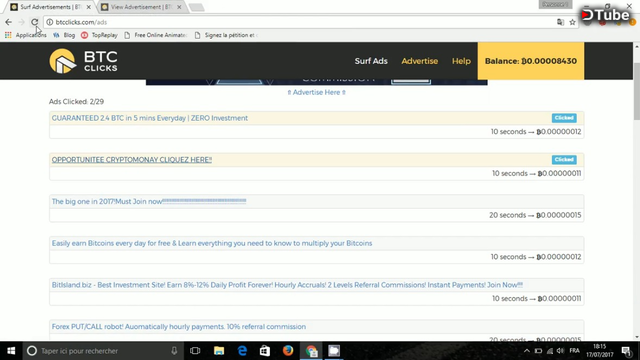Open the TopReplay bookmark
The height and width of the screenshot is (360, 640).
[99, 35]
